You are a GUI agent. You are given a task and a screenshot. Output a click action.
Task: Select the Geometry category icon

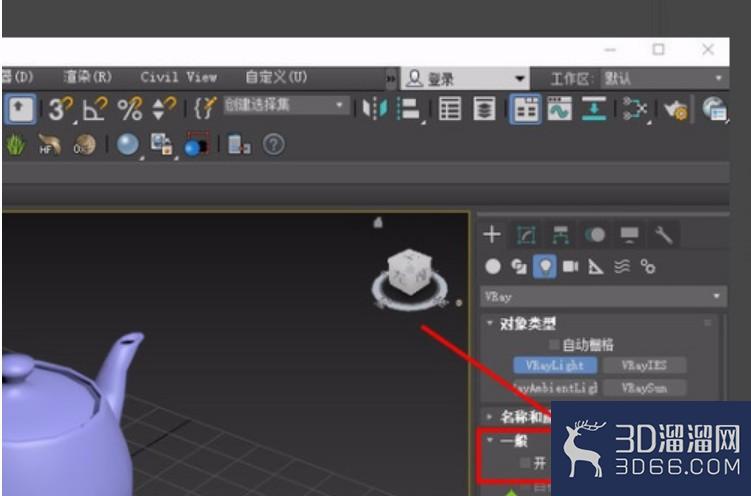[493, 267]
